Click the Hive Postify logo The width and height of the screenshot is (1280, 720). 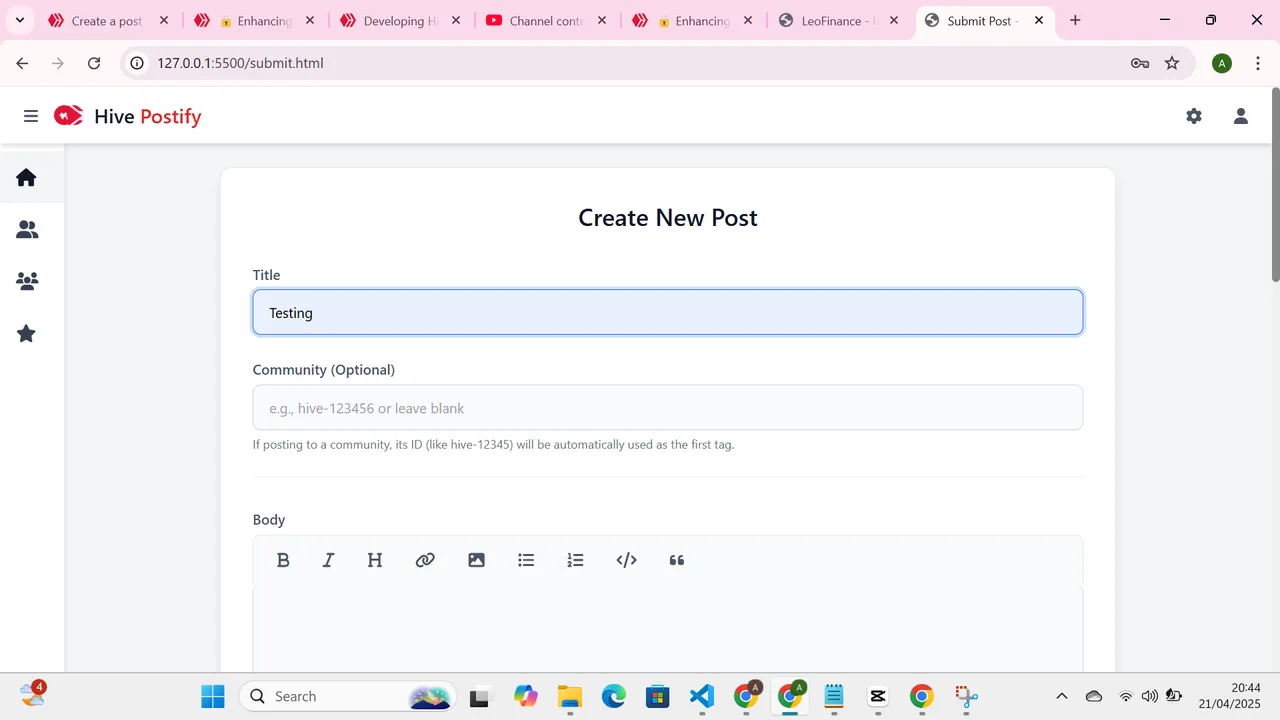coord(128,116)
